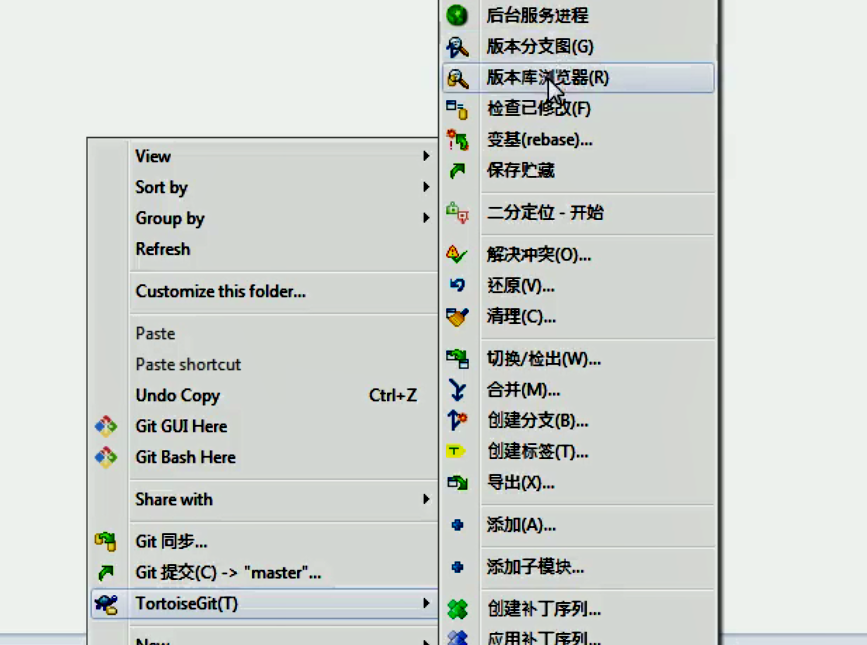Expand the Sort by submenu arrow
Image resolution: width=867 pixels, height=645 pixels.
tap(426, 187)
